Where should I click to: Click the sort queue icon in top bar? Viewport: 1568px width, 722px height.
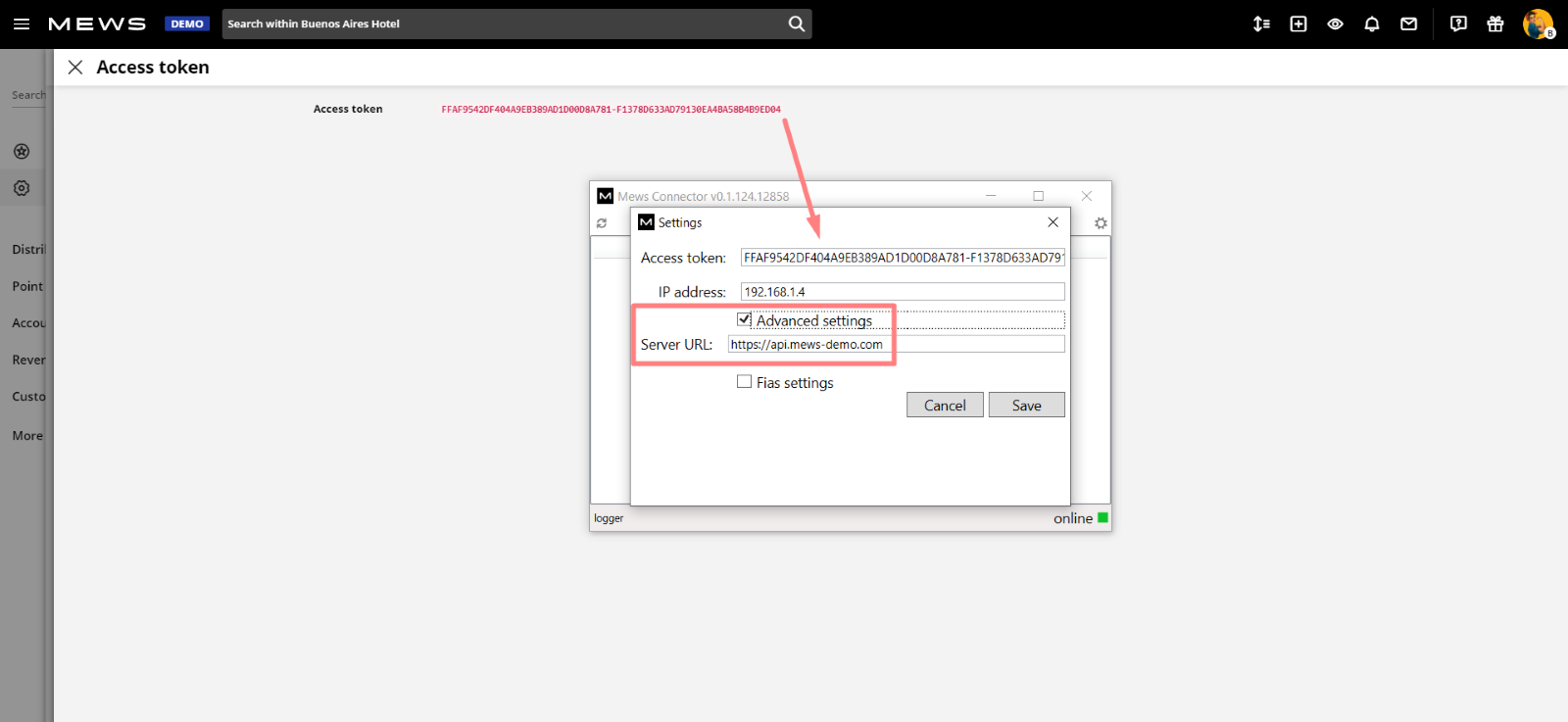pos(1261,24)
